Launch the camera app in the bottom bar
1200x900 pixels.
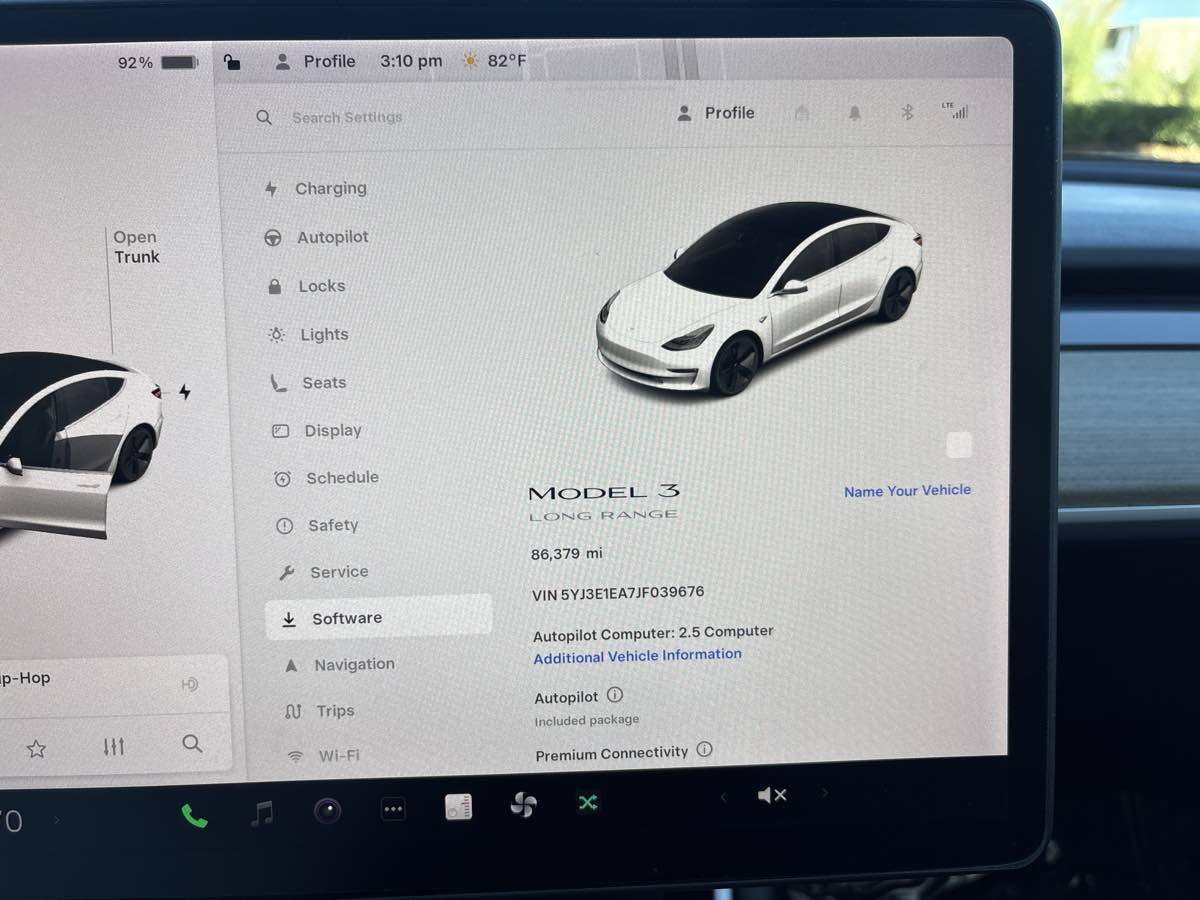coord(327,811)
